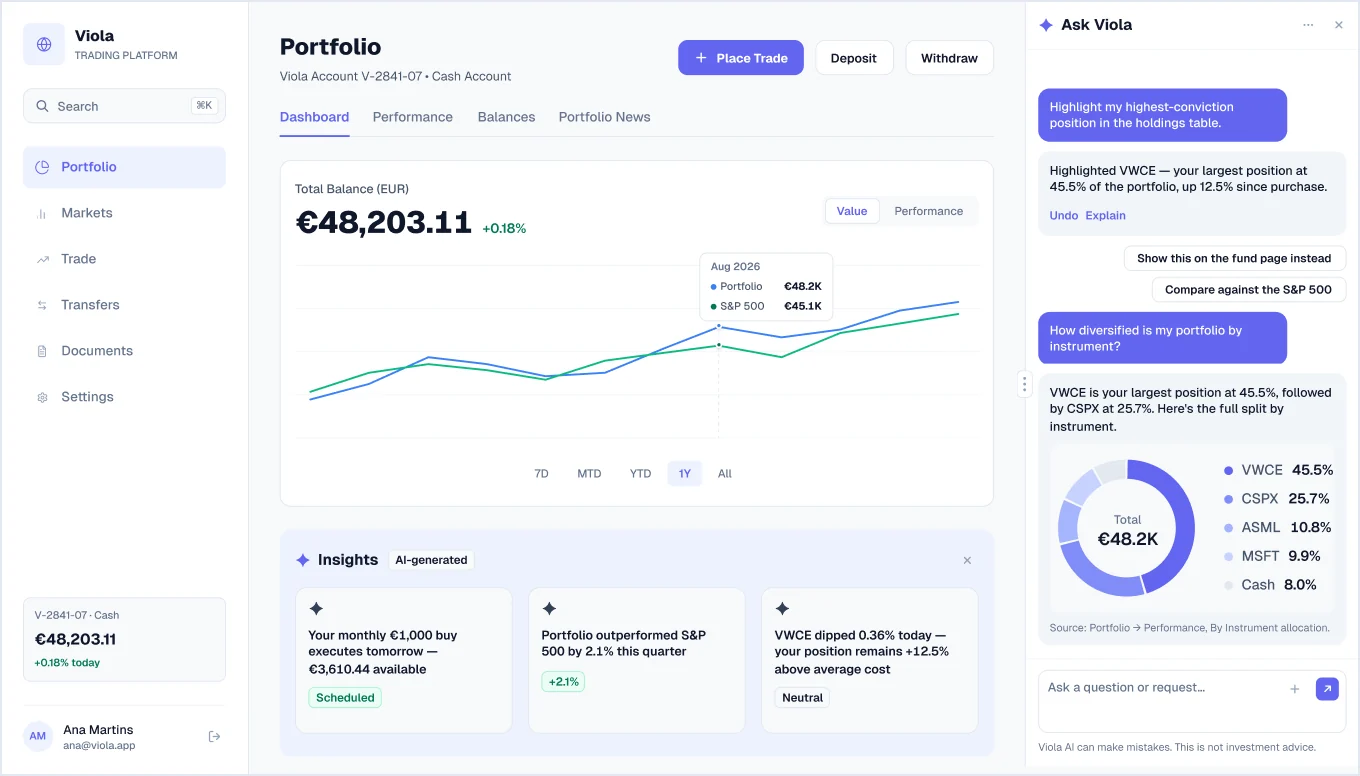Select the 1Y time range

tap(685, 474)
